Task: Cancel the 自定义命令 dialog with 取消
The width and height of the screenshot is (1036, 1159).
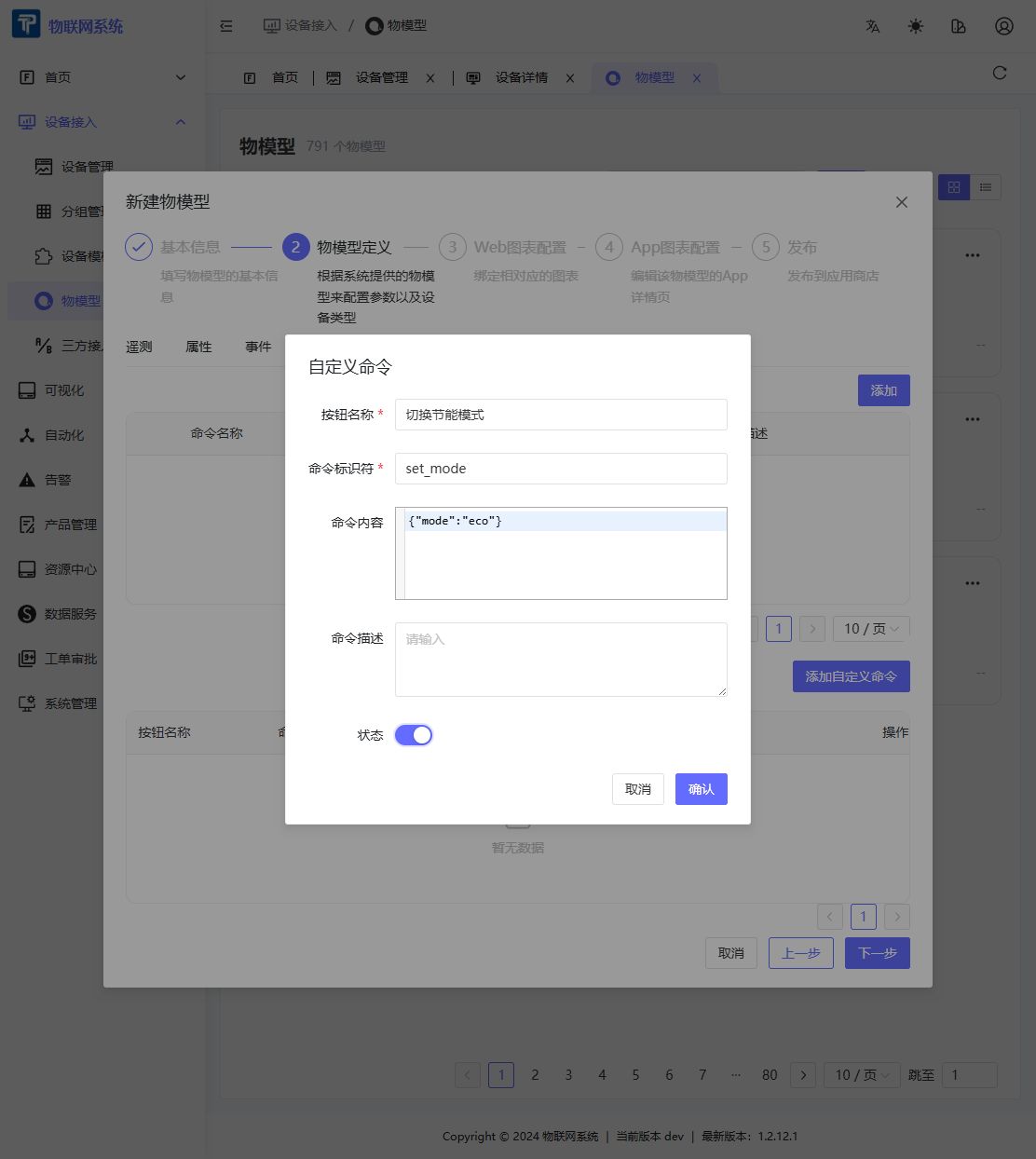Action: 638,789
